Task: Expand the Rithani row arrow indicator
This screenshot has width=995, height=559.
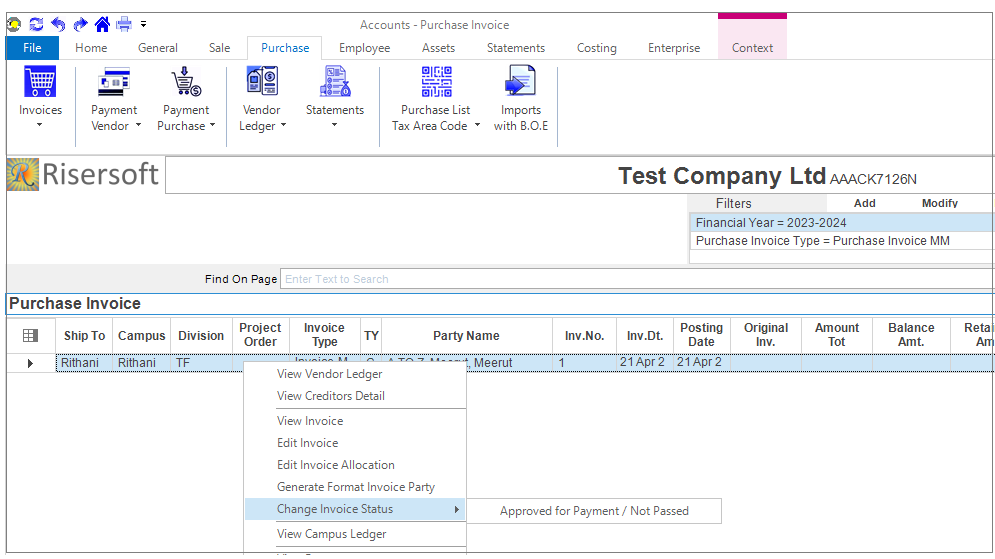Action: 30,363
